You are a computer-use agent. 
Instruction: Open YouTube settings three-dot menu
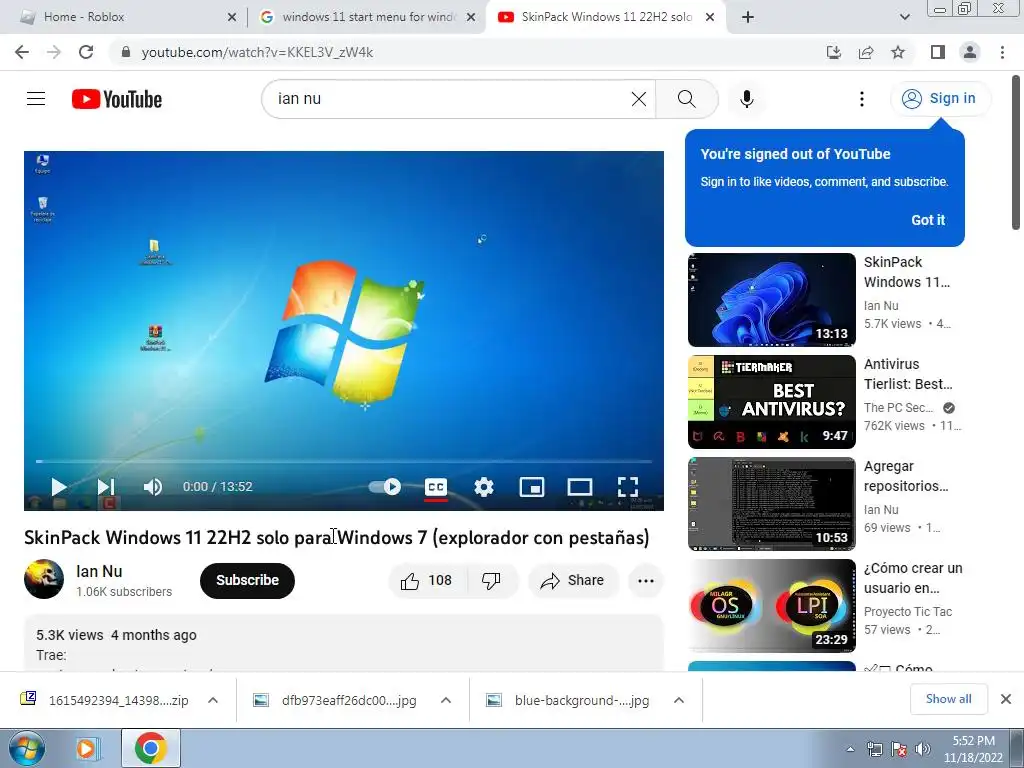coord(861,99)
